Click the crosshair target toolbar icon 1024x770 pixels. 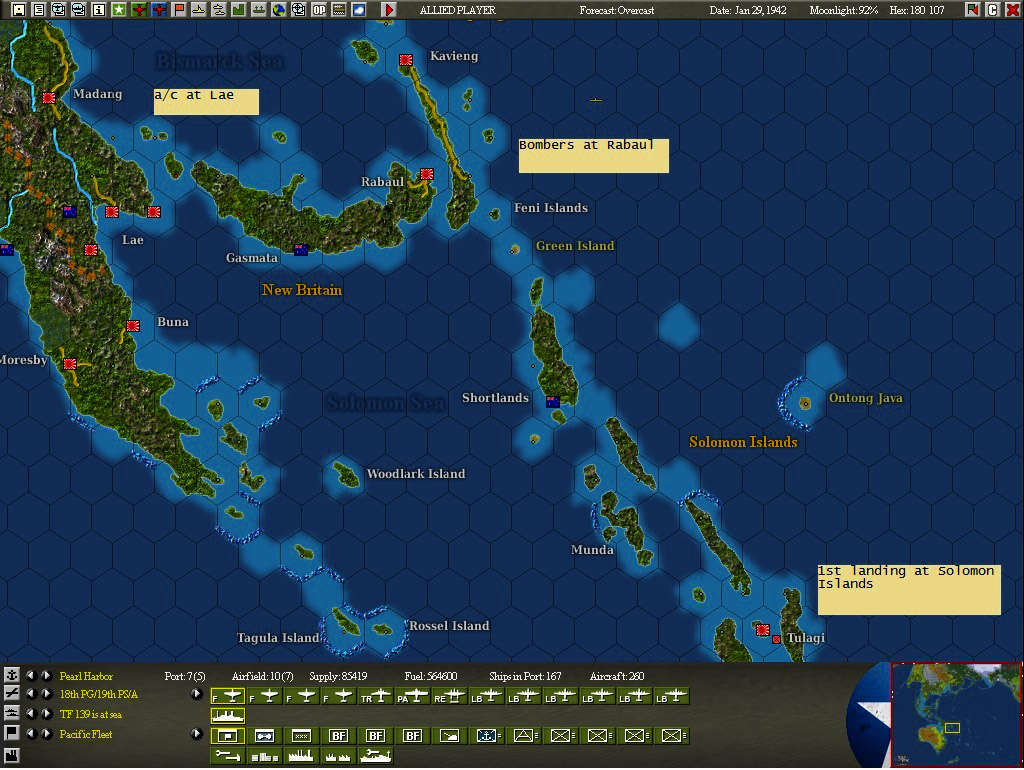click(x=299, y=10)
